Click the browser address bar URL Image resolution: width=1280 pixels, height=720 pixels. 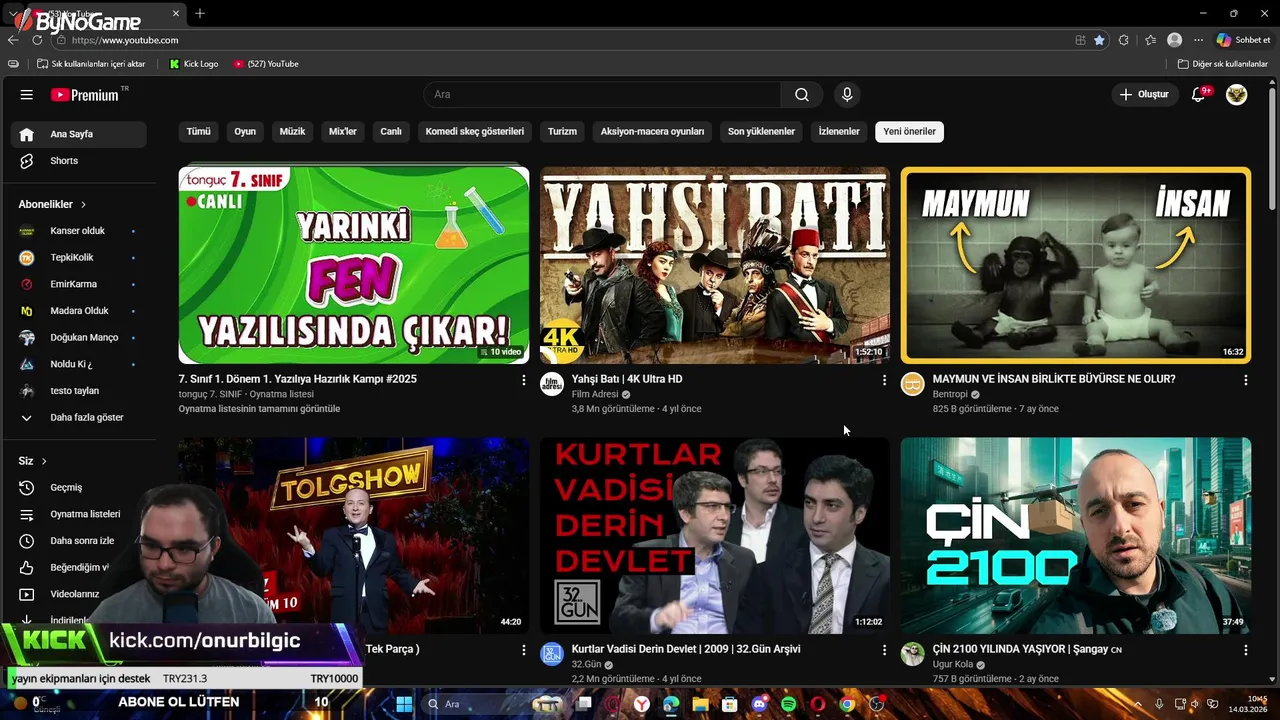pos(125,40)
